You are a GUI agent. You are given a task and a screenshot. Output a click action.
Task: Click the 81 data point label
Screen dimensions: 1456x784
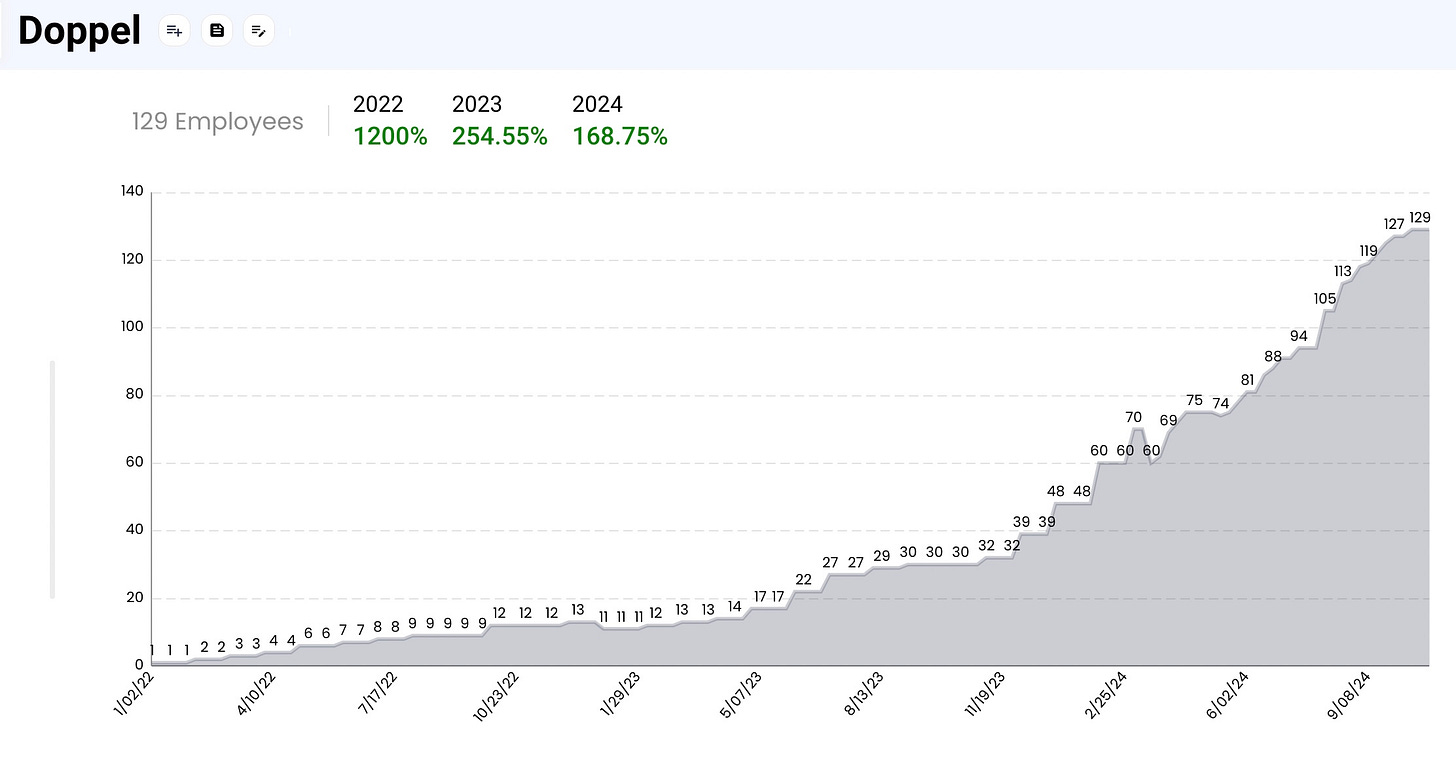[1247, 380]
